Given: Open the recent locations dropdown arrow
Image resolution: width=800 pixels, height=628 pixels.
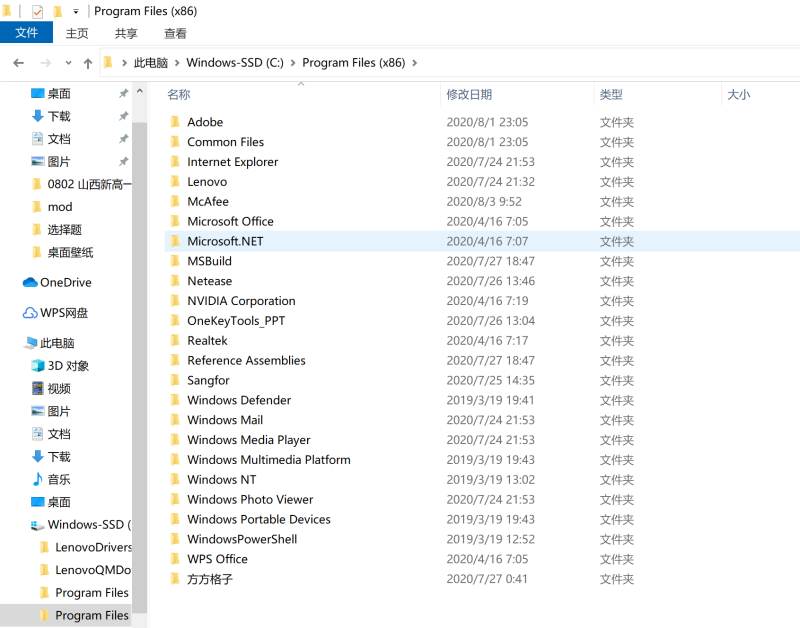Looking at the screenshot, I should tap(68, 63).
